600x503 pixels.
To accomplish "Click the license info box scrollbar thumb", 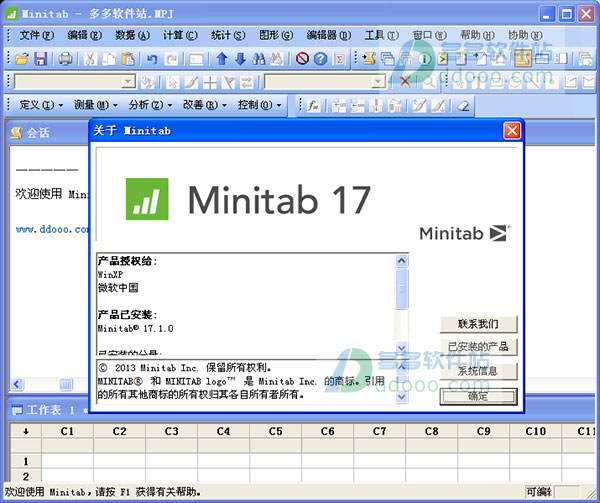I will 401,288.
